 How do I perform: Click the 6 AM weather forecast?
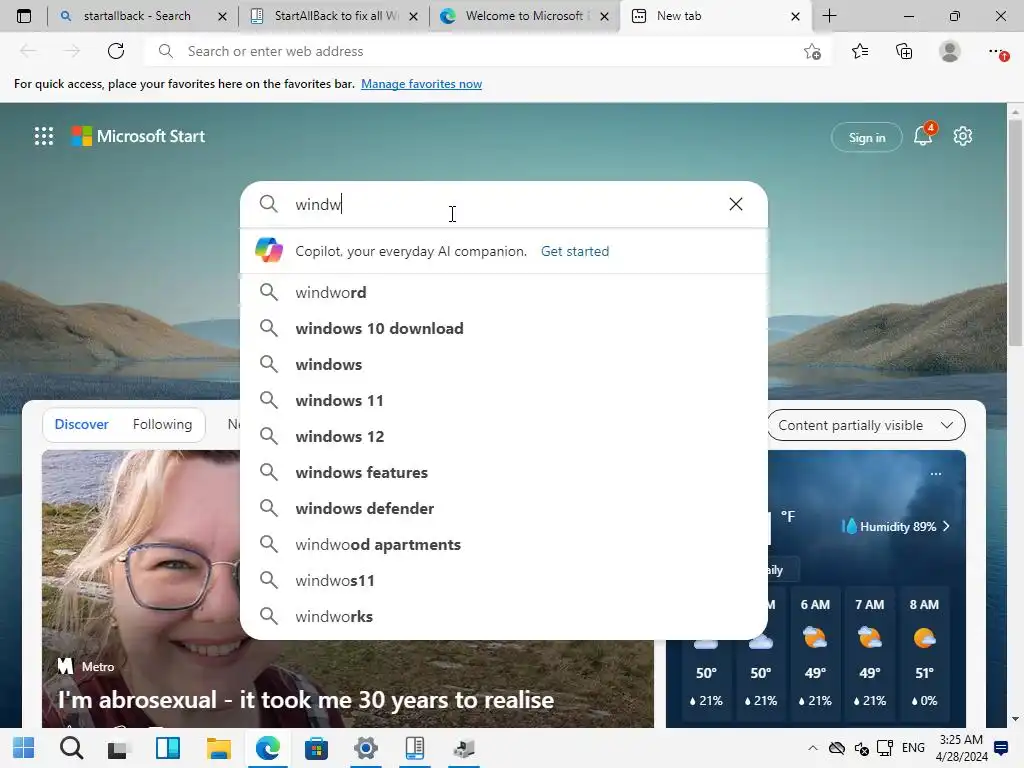click(x=815, y=653)
